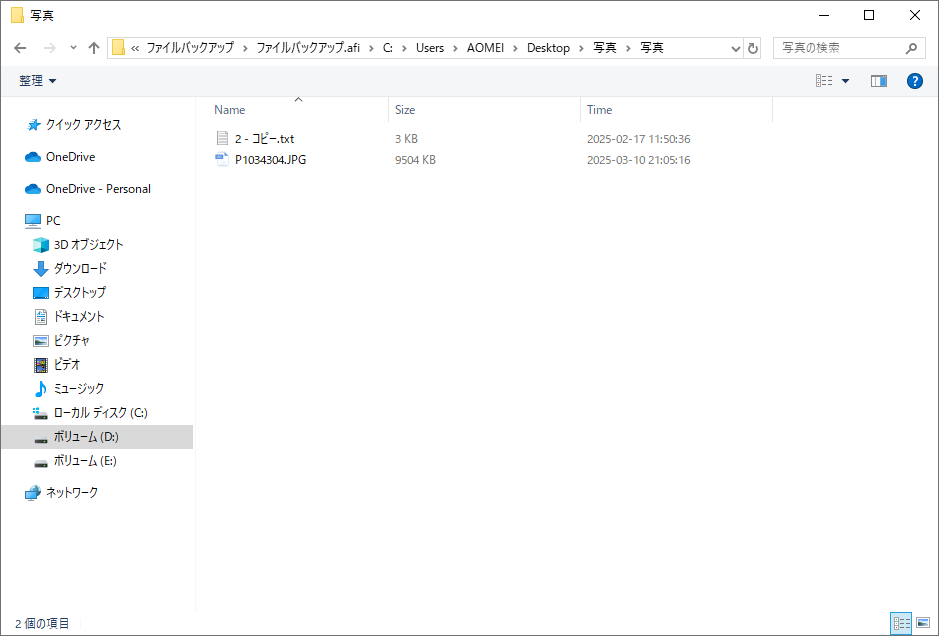Screen dimensions: 939x636
Task: Open the 整理 menu
Action: tap(37, 81)
